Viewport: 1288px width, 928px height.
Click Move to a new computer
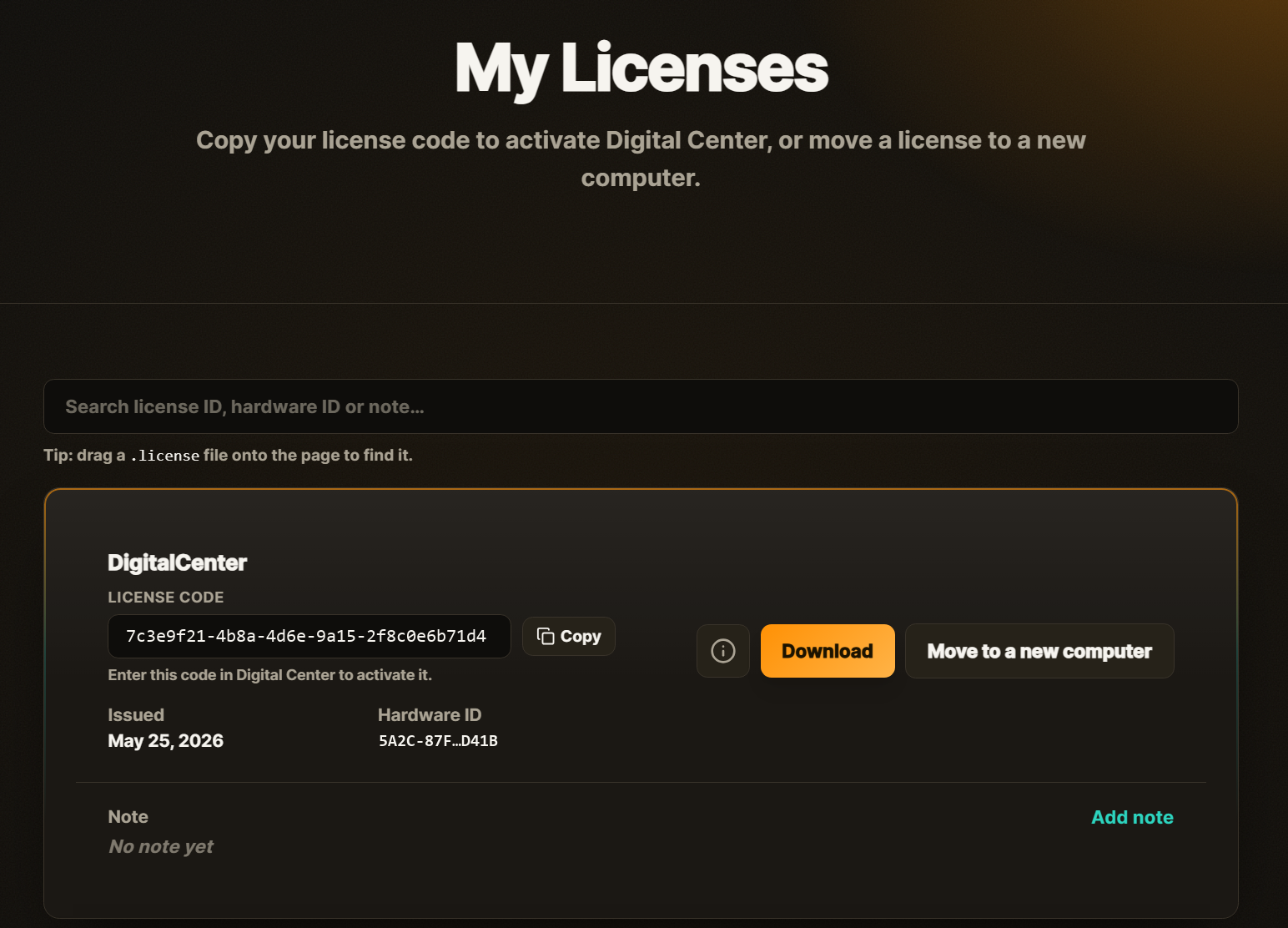pyautogui.click(x=1039, y=651)
